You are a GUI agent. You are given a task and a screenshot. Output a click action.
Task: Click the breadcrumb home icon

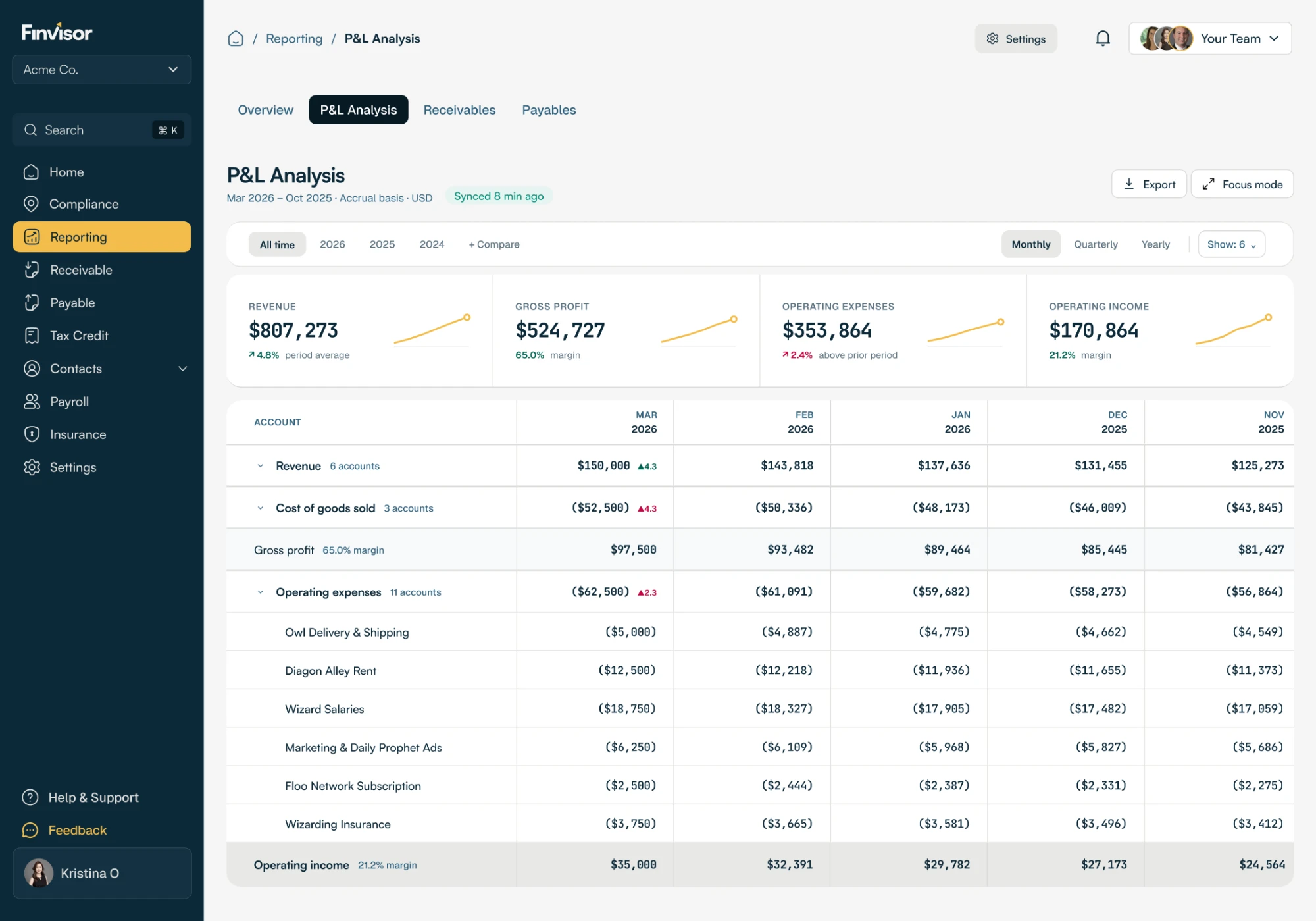(236, 39)
